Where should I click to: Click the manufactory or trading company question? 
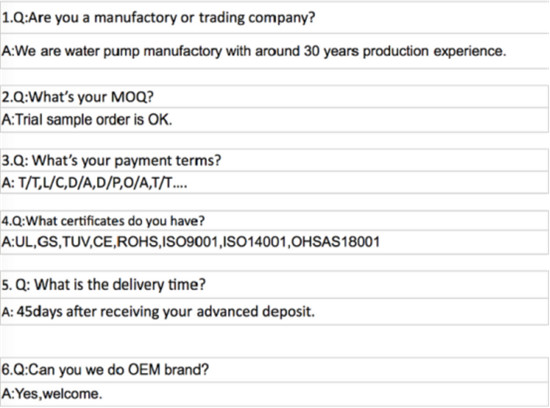(x=274, y=18)
